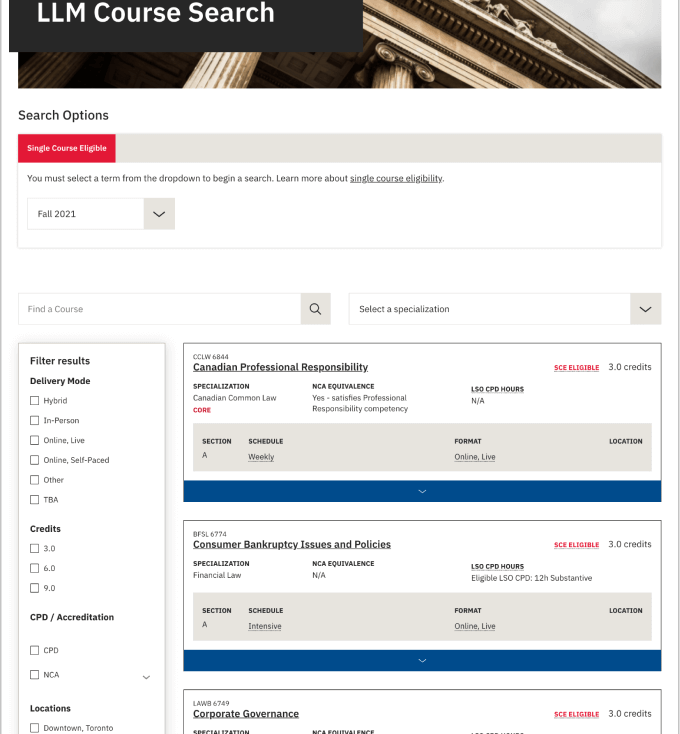Expand Consumer Bankruptcy Issues details blue bar
Screen dimensions: 680x734
422,661
